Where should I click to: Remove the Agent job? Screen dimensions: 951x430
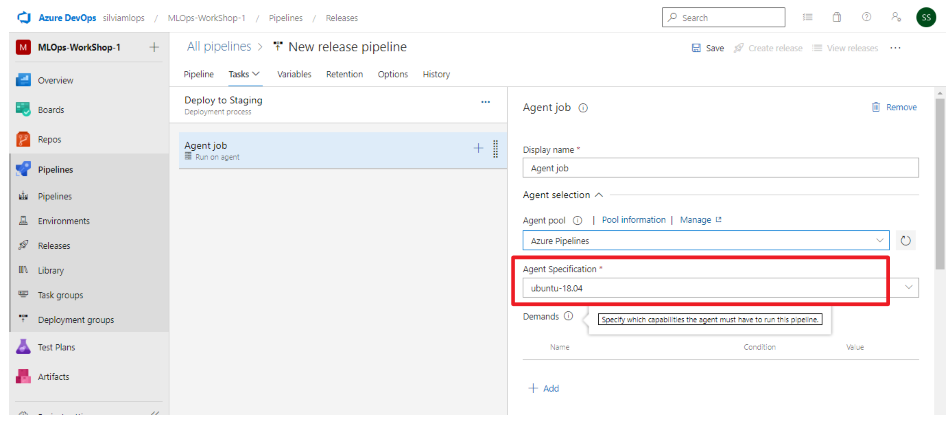tap(894, 107)
